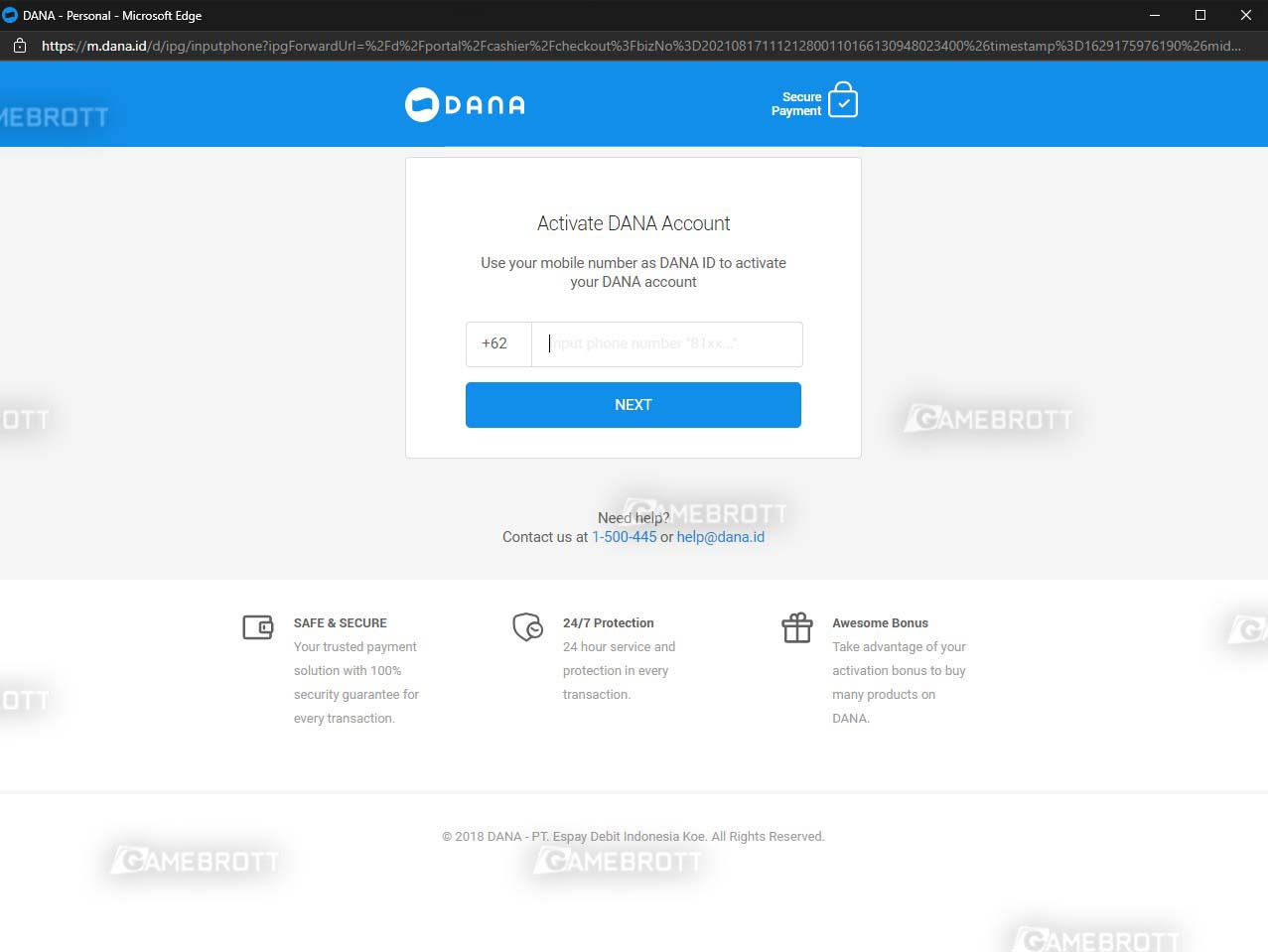Click the Activate DANA Account heading
The image size is (1268, 952).
[x=634, y=223]
